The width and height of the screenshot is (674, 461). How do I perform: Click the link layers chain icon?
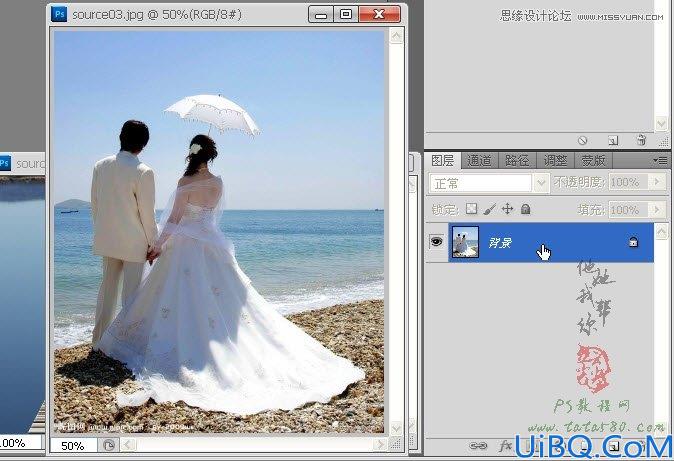[478, 446]
